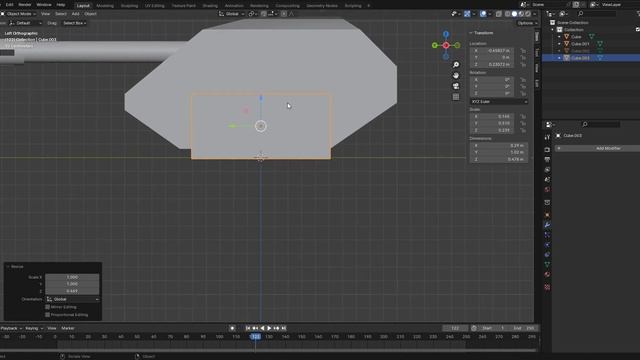Click the play animation button
Viewport: 640px width, 360px height.
[269, 328]
